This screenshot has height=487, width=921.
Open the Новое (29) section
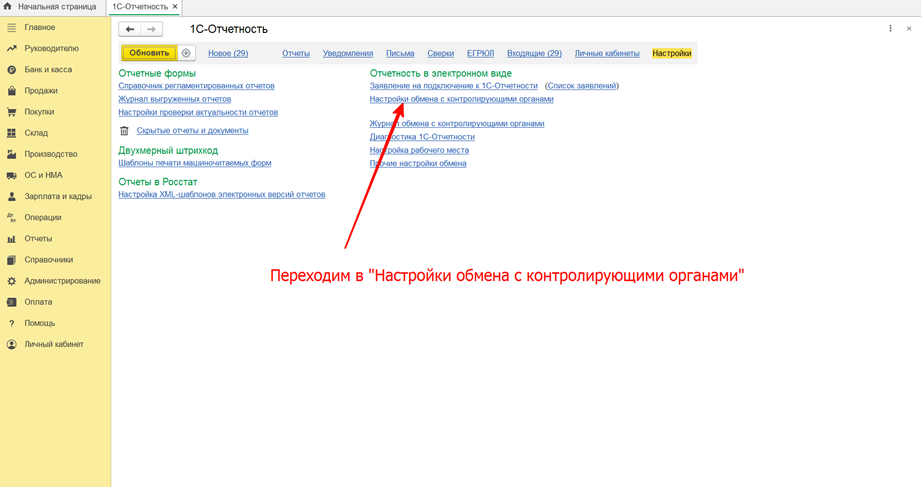(x=228, y=53)
